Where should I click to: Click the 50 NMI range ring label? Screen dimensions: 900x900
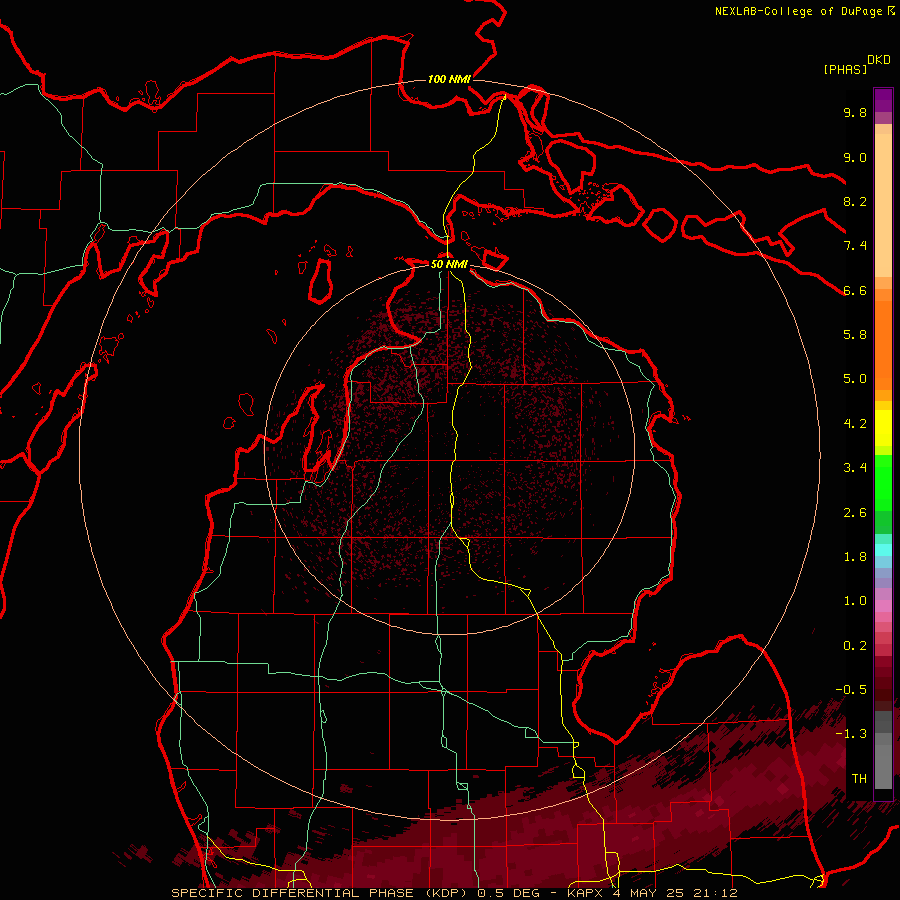pyautogui.click(x=449, y=264)
